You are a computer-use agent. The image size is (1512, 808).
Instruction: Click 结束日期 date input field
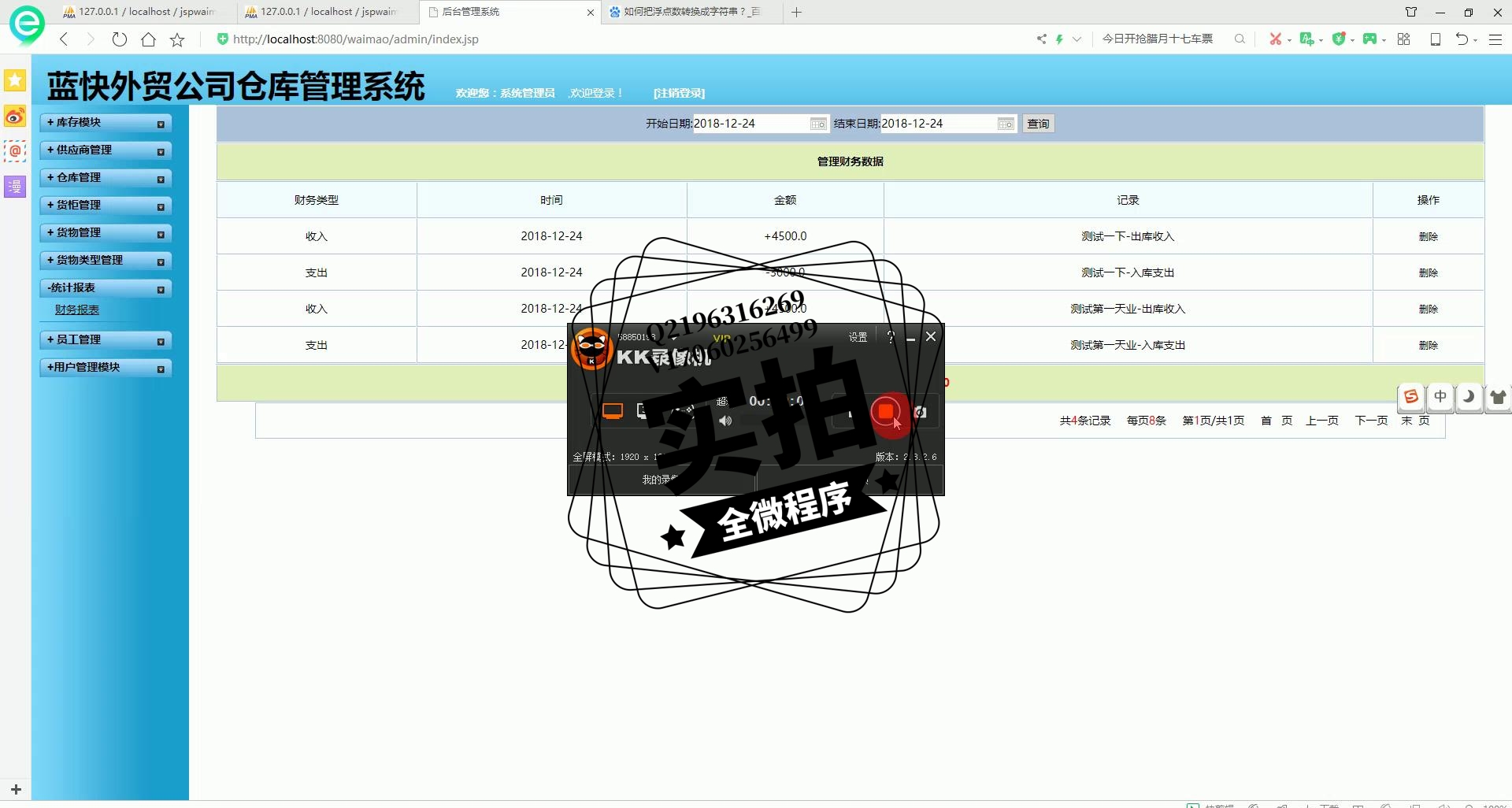[948, 124]
